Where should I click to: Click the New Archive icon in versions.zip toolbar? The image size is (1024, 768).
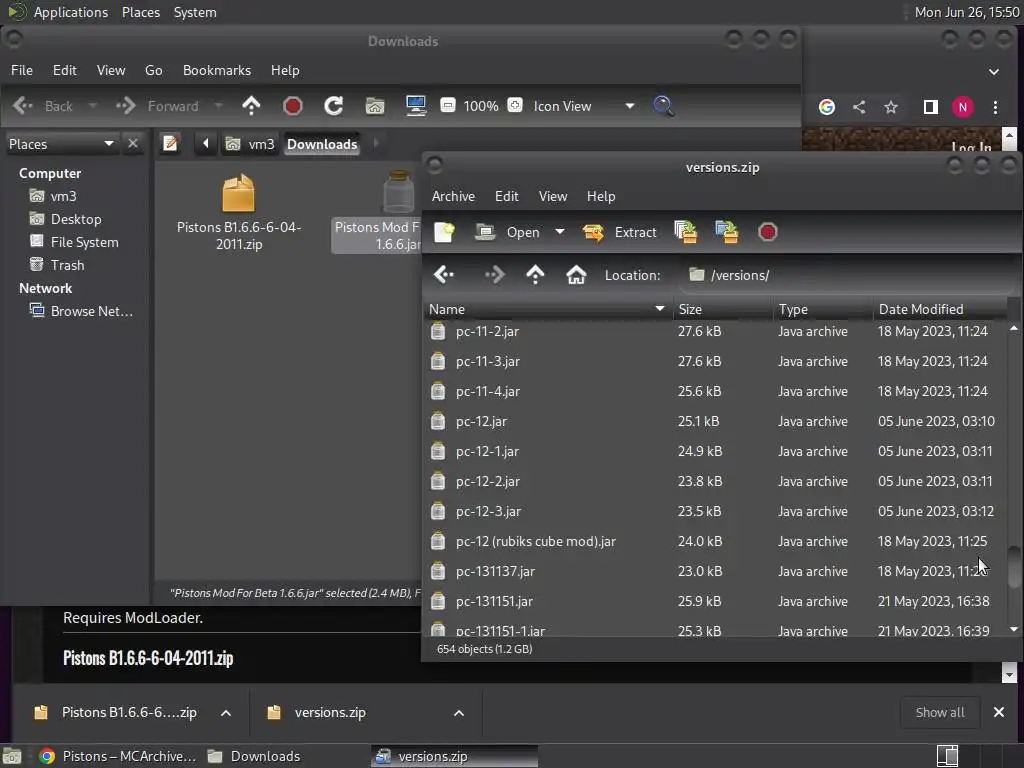[445, 232]
